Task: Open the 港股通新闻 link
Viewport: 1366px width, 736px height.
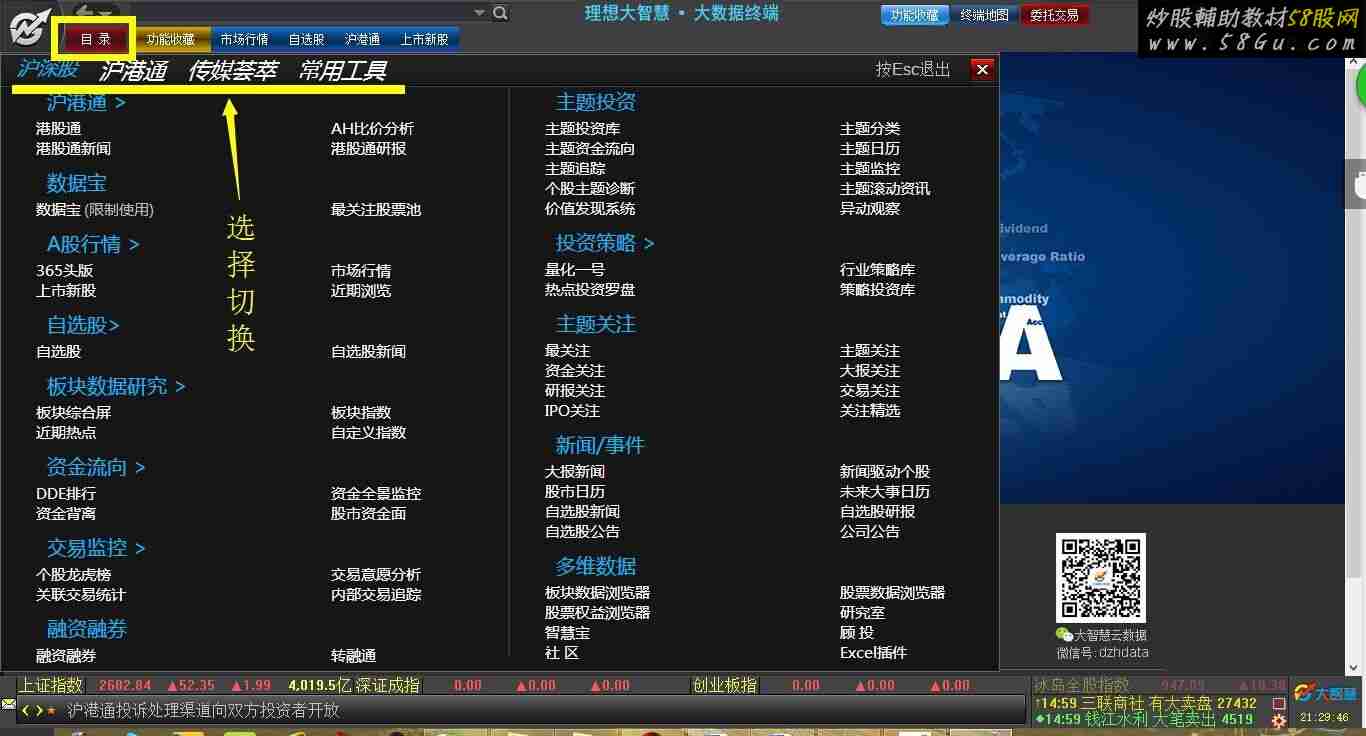Action: click(x=73, y=148)
